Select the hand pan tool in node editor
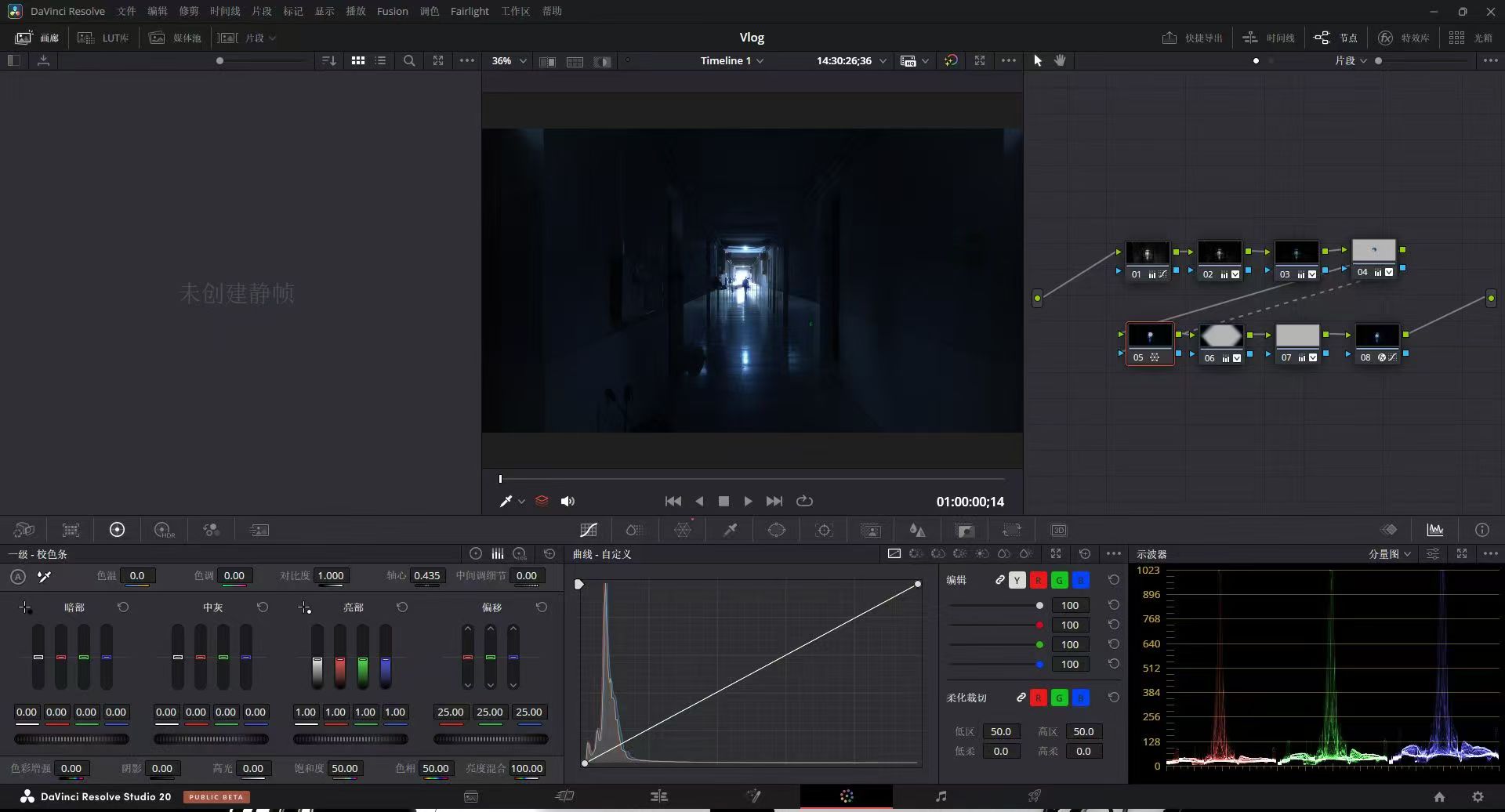Screen dimensions: 1505x812 coord(1060,60)
